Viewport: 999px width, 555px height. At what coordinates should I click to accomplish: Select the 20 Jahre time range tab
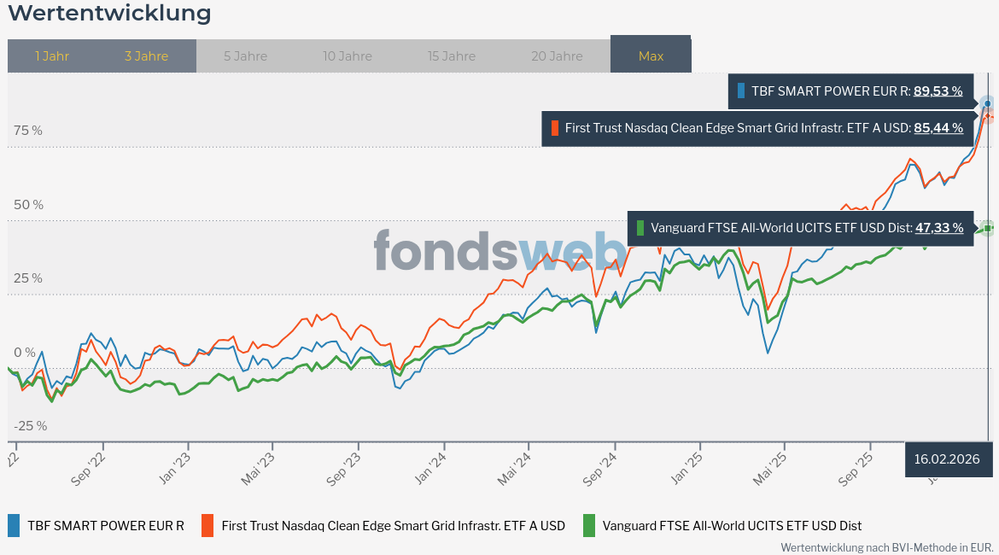click(557, 56)
